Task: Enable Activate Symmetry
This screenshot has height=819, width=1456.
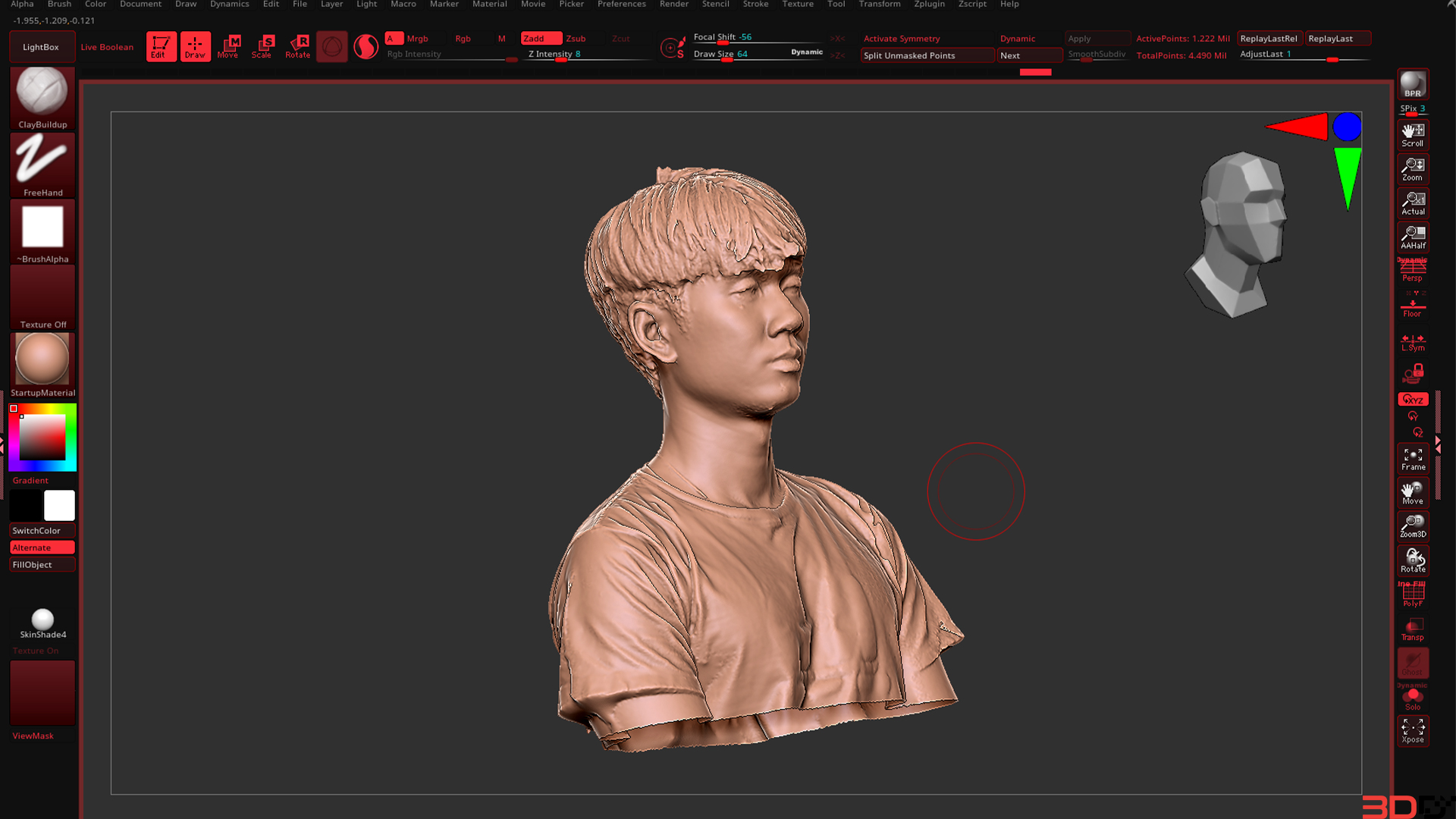Action: click(902, 39)
